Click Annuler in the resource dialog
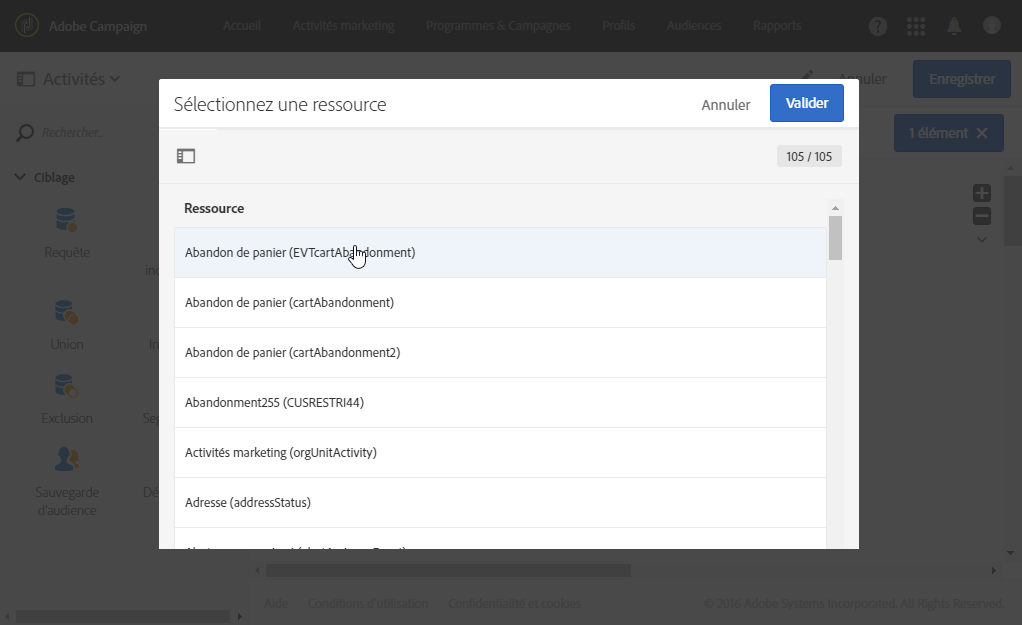 pyautogui.click(x=726, y=104)
